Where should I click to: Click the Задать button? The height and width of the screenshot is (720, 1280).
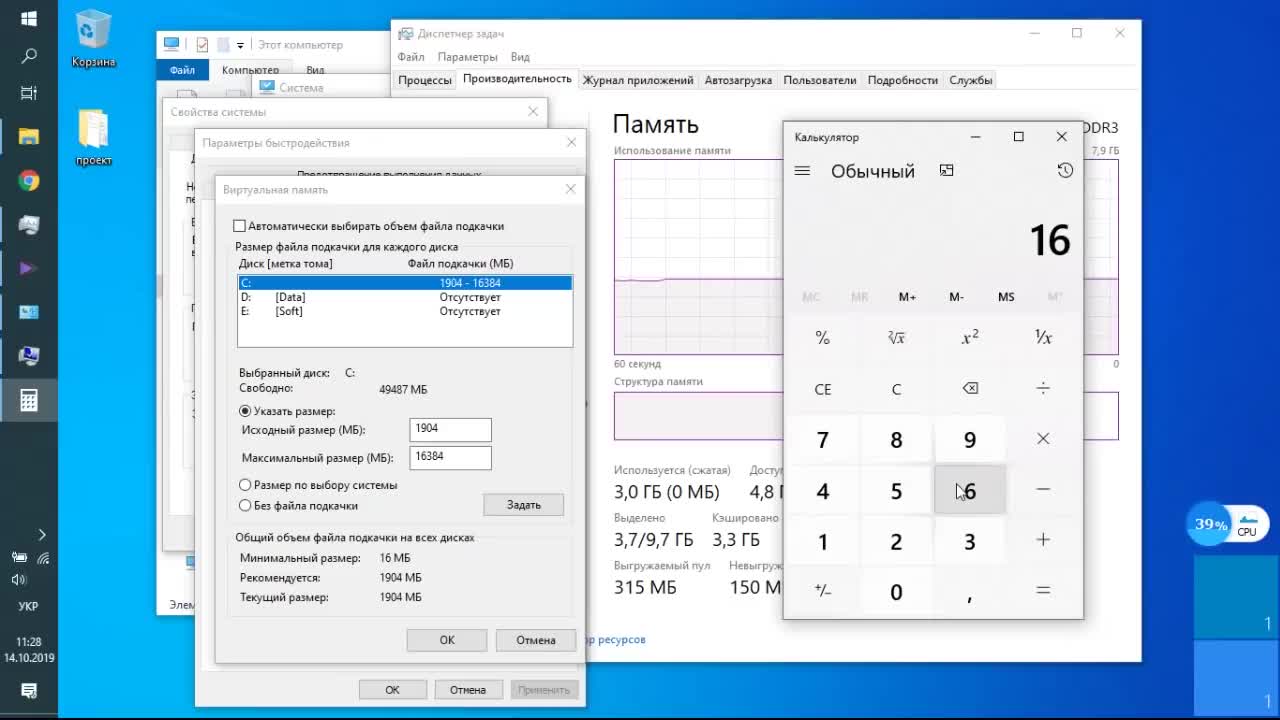(523, 505)
